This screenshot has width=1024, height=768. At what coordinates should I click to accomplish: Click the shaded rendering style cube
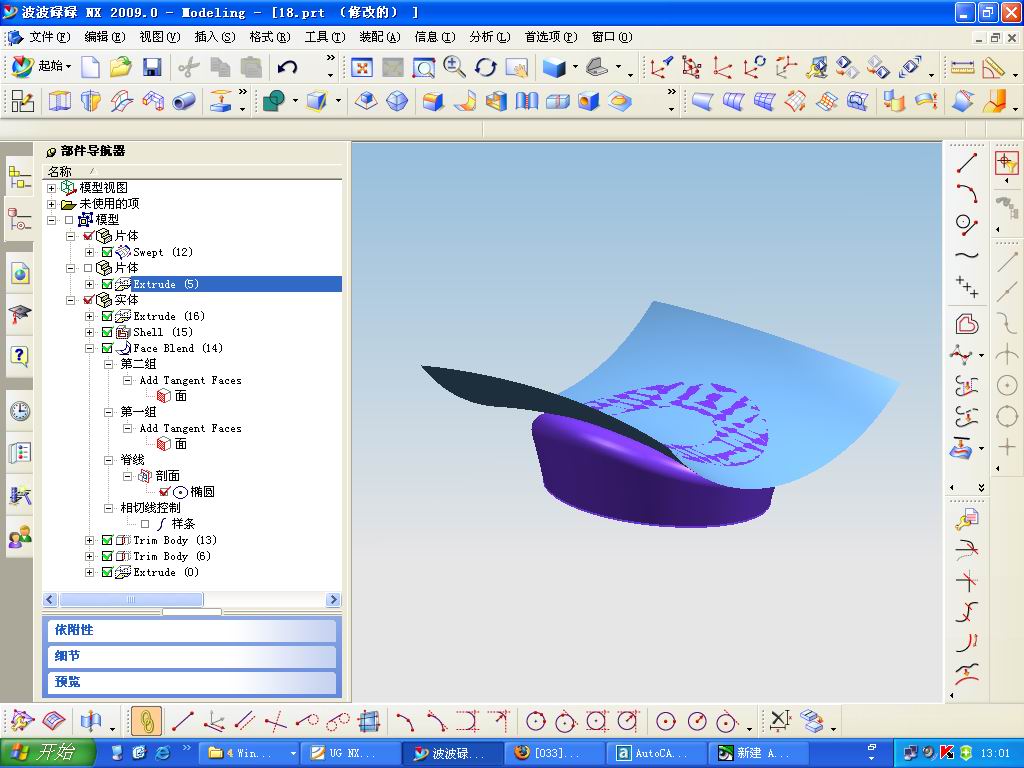pyautogui.click(x=554, y=67)
